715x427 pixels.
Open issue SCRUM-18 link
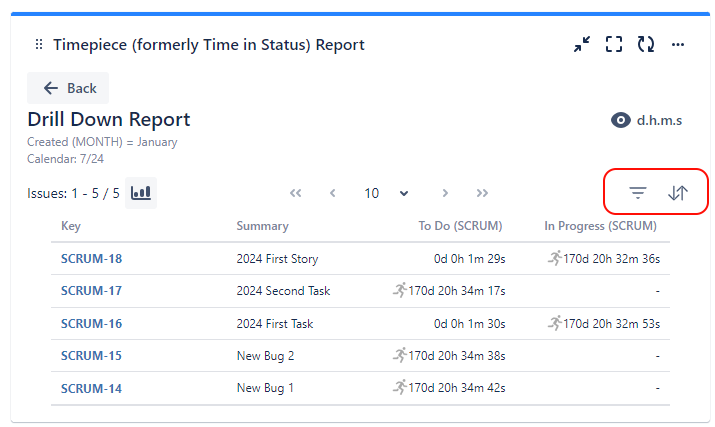tap(91, 259)
